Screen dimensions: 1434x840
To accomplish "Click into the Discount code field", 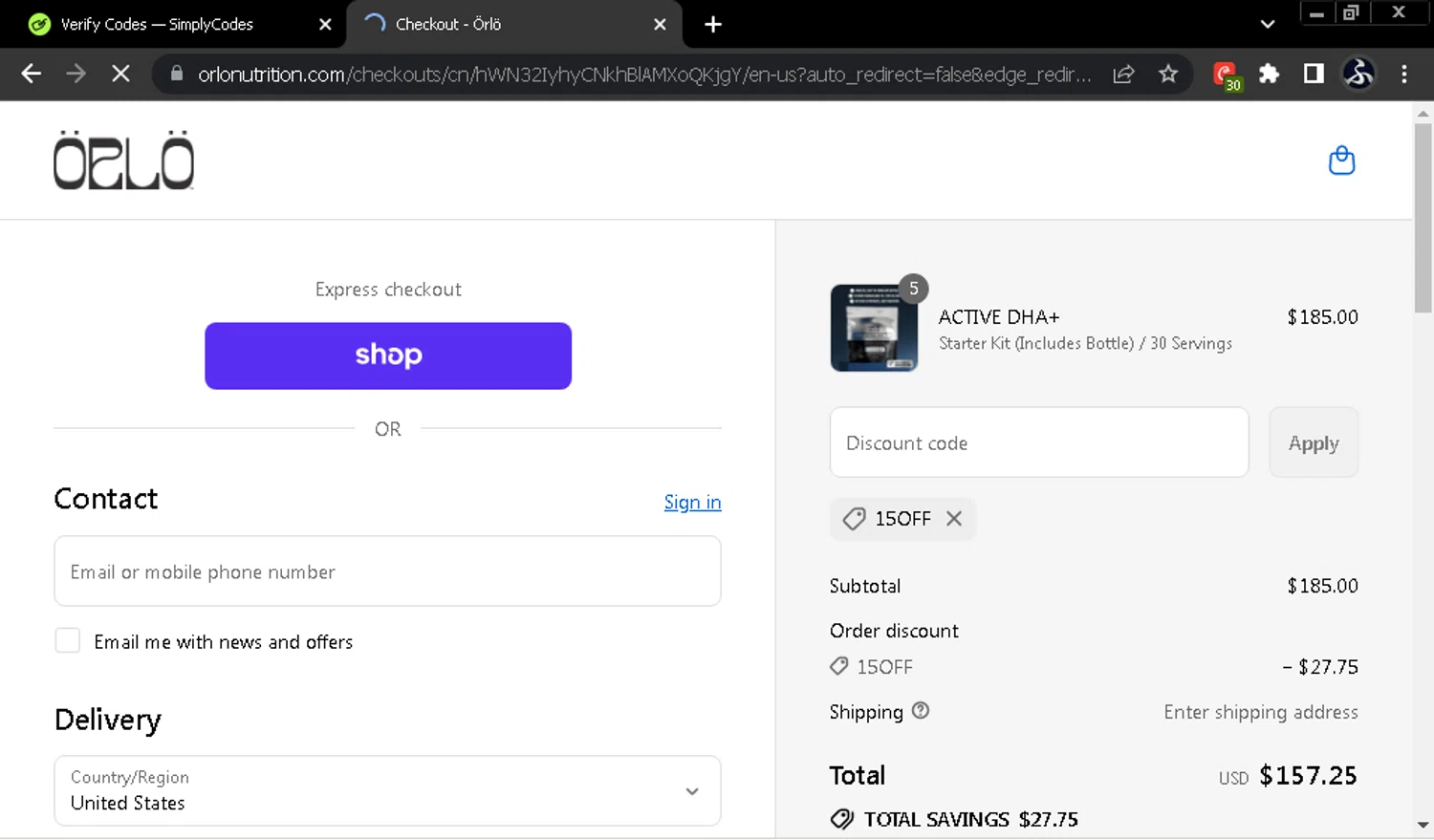I will 1039,442.
